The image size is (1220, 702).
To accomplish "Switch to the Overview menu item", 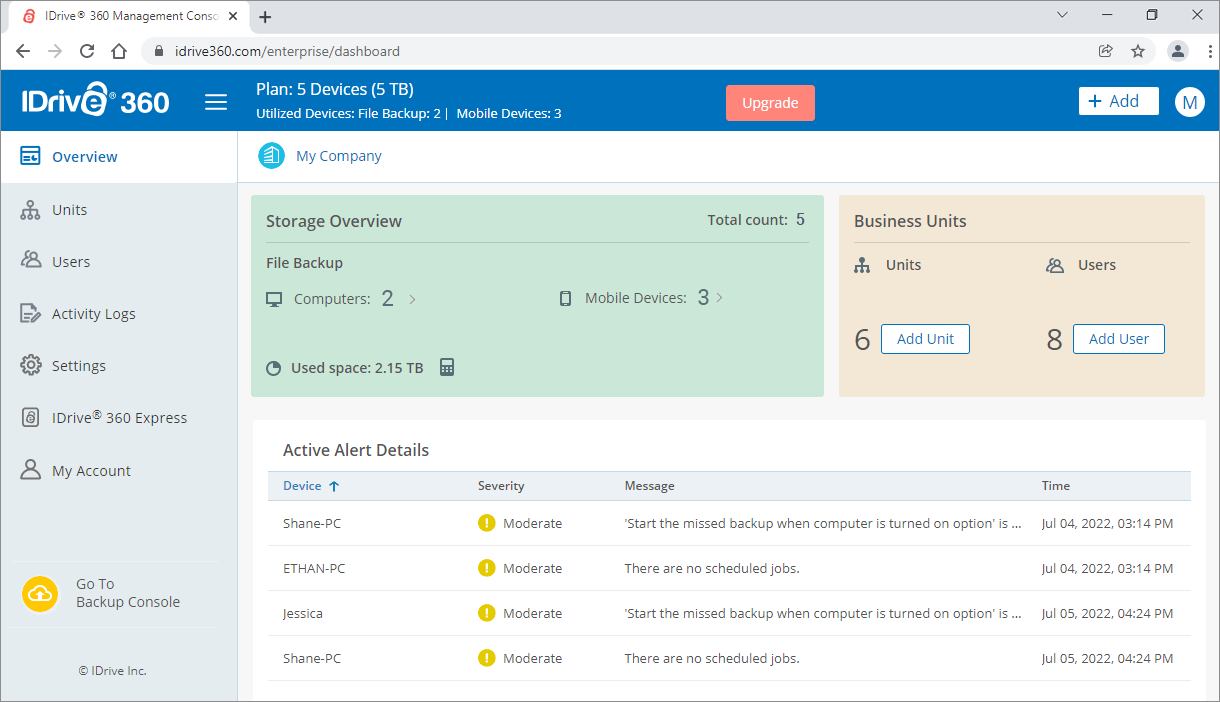I will (x=85, y=156).
